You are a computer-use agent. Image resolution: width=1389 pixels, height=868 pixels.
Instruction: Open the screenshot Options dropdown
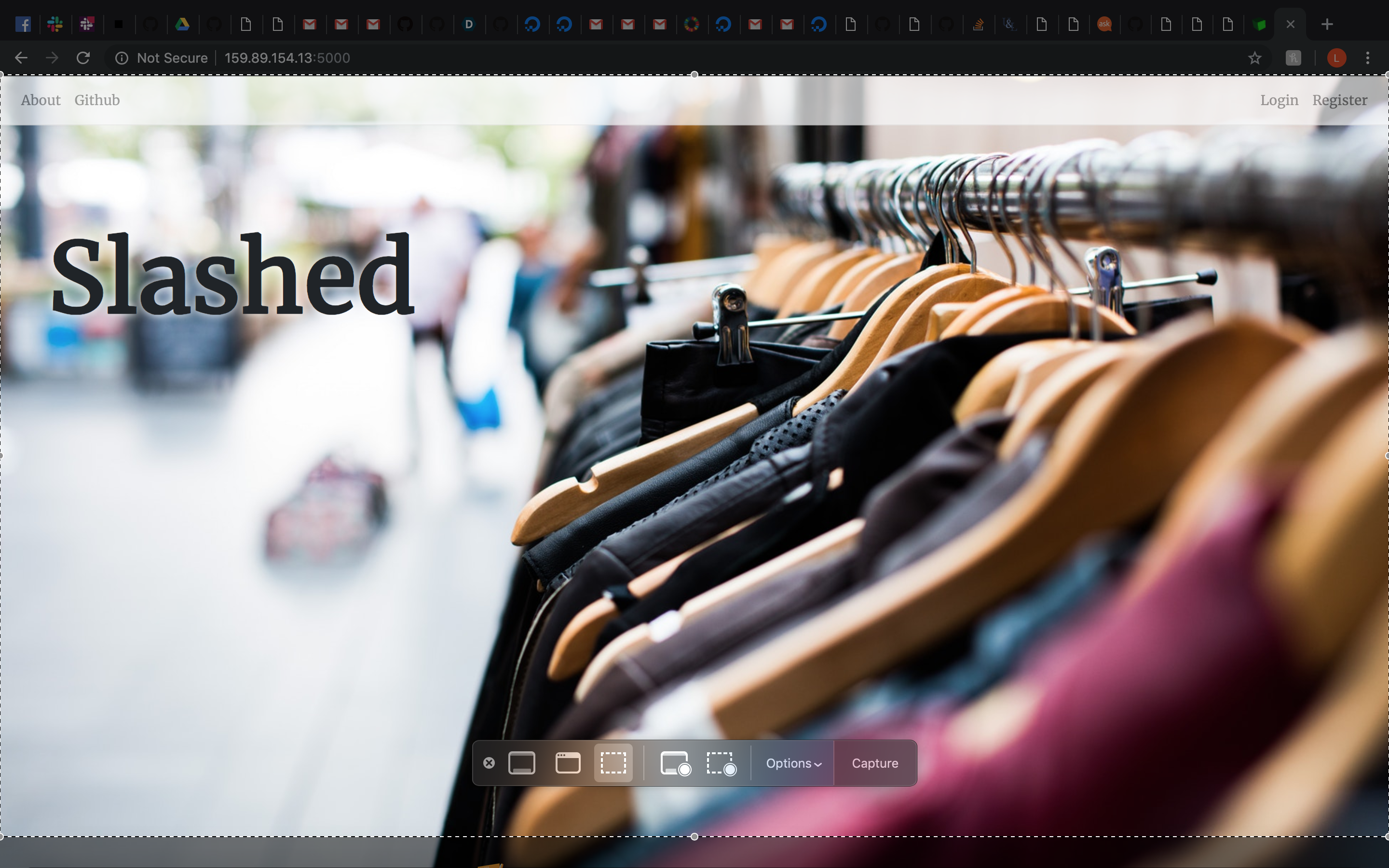coord(793,763)
